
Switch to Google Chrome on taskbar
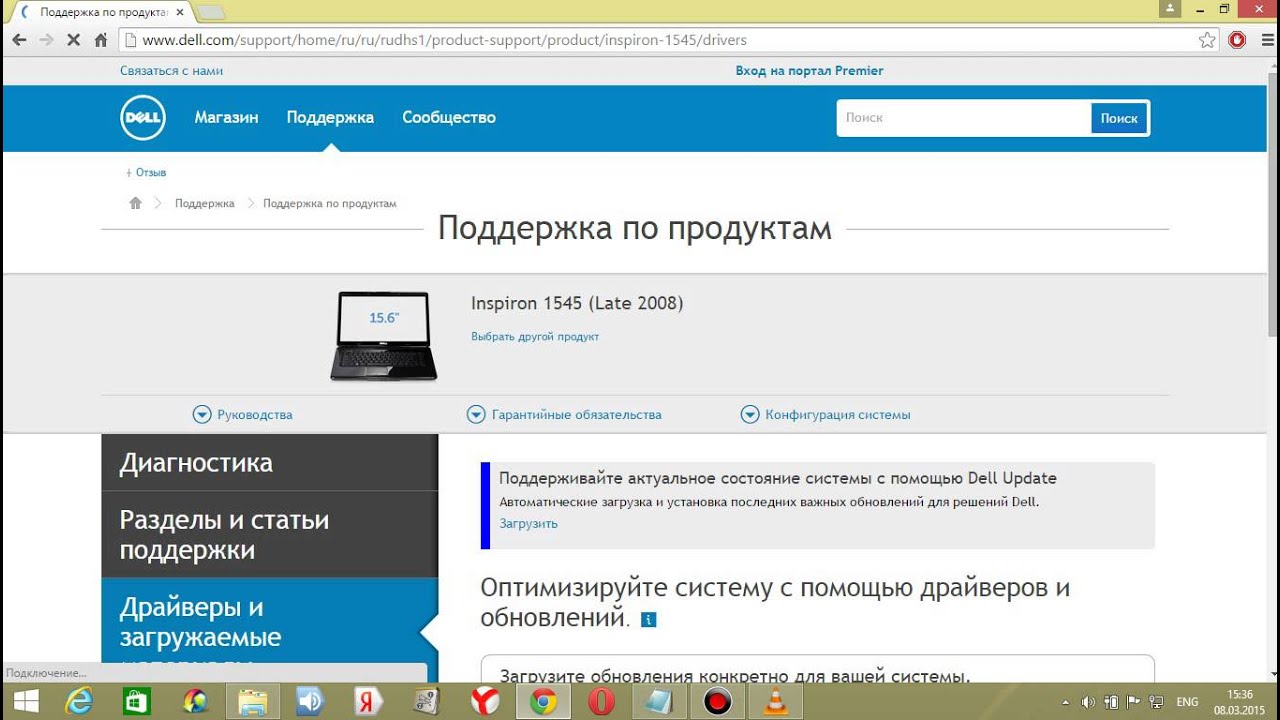[x=543, y=702]
